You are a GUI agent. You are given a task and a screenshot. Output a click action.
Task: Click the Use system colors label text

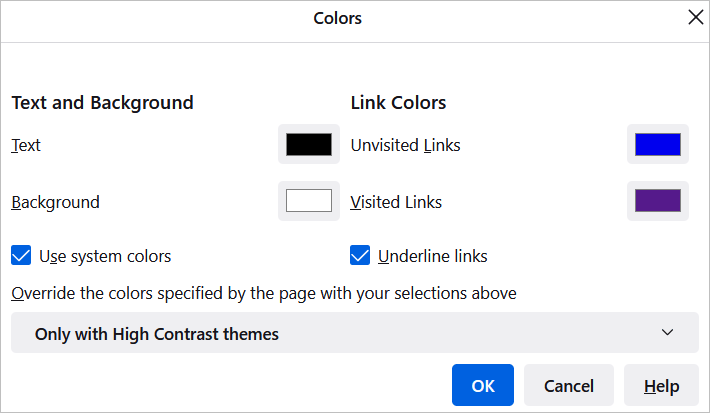[x=105, y=256]
